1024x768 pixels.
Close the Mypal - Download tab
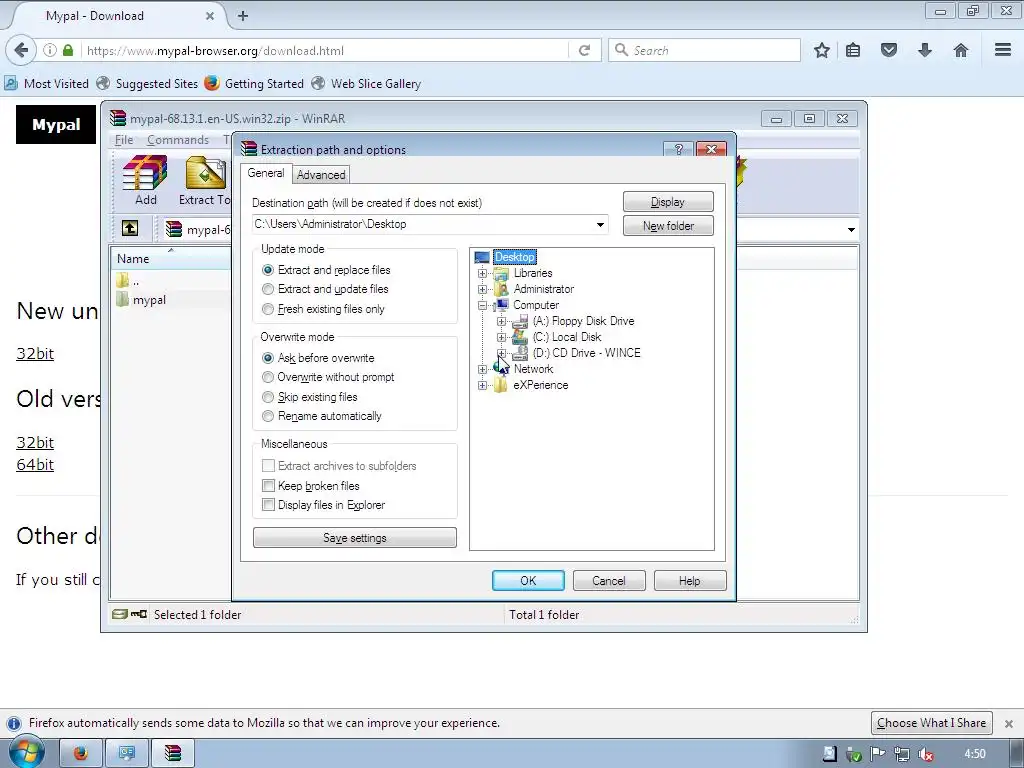click(210, 16)
